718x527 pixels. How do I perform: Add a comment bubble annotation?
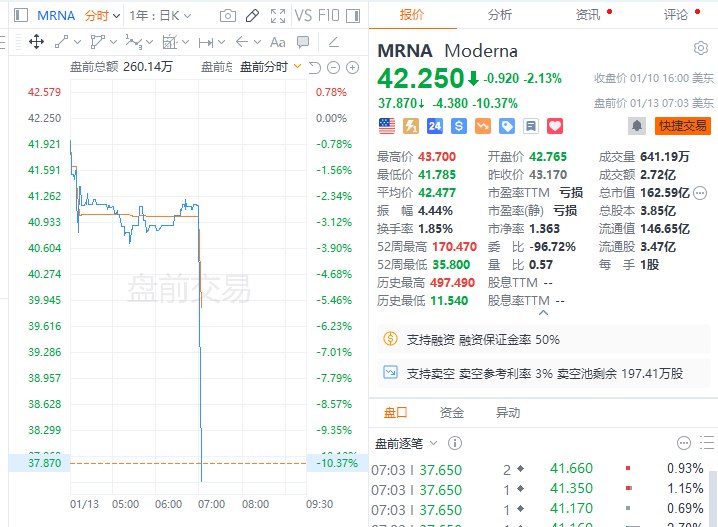[303, 43]
